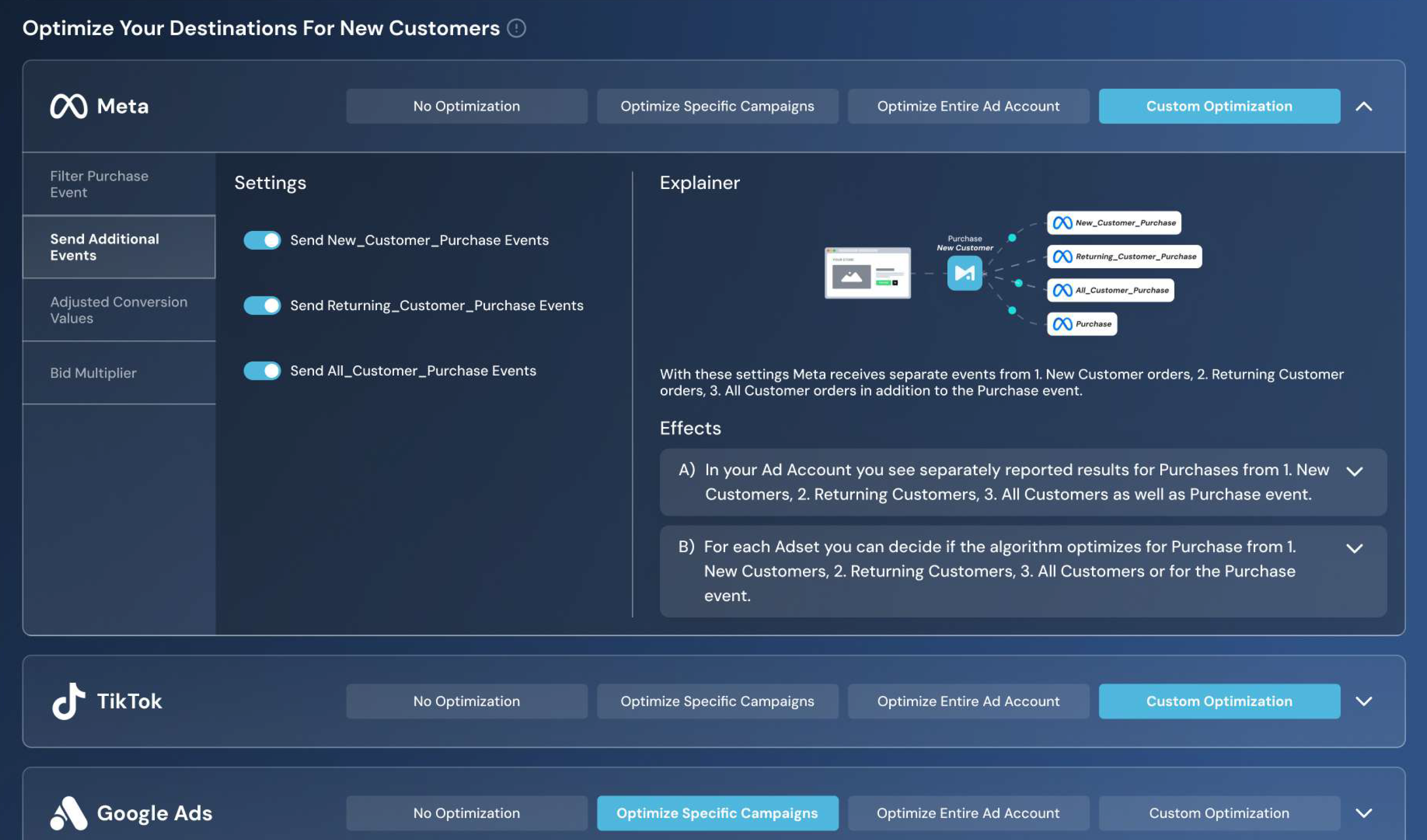
Task: Collapse the Meta section chevron
Action: click(1364, 106)
